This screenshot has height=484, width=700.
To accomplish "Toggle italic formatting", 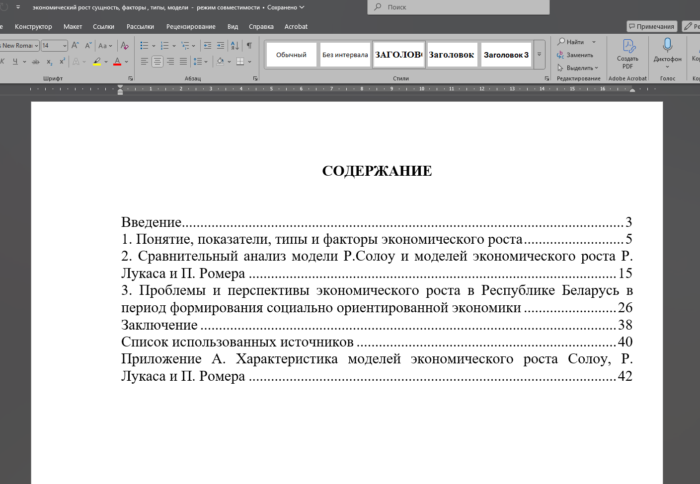I will [x=3, y=62].
